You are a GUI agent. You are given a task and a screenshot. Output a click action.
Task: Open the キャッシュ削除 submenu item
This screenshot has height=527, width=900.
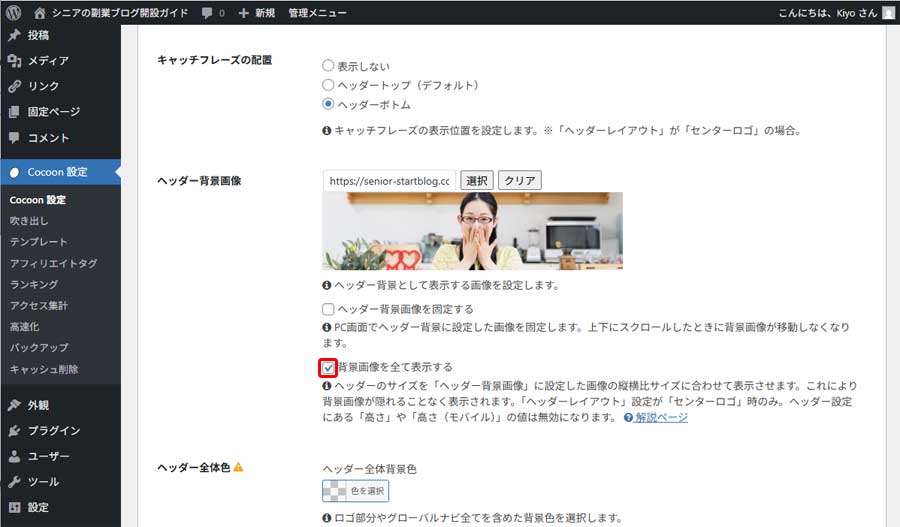click(x=44, y=369)
